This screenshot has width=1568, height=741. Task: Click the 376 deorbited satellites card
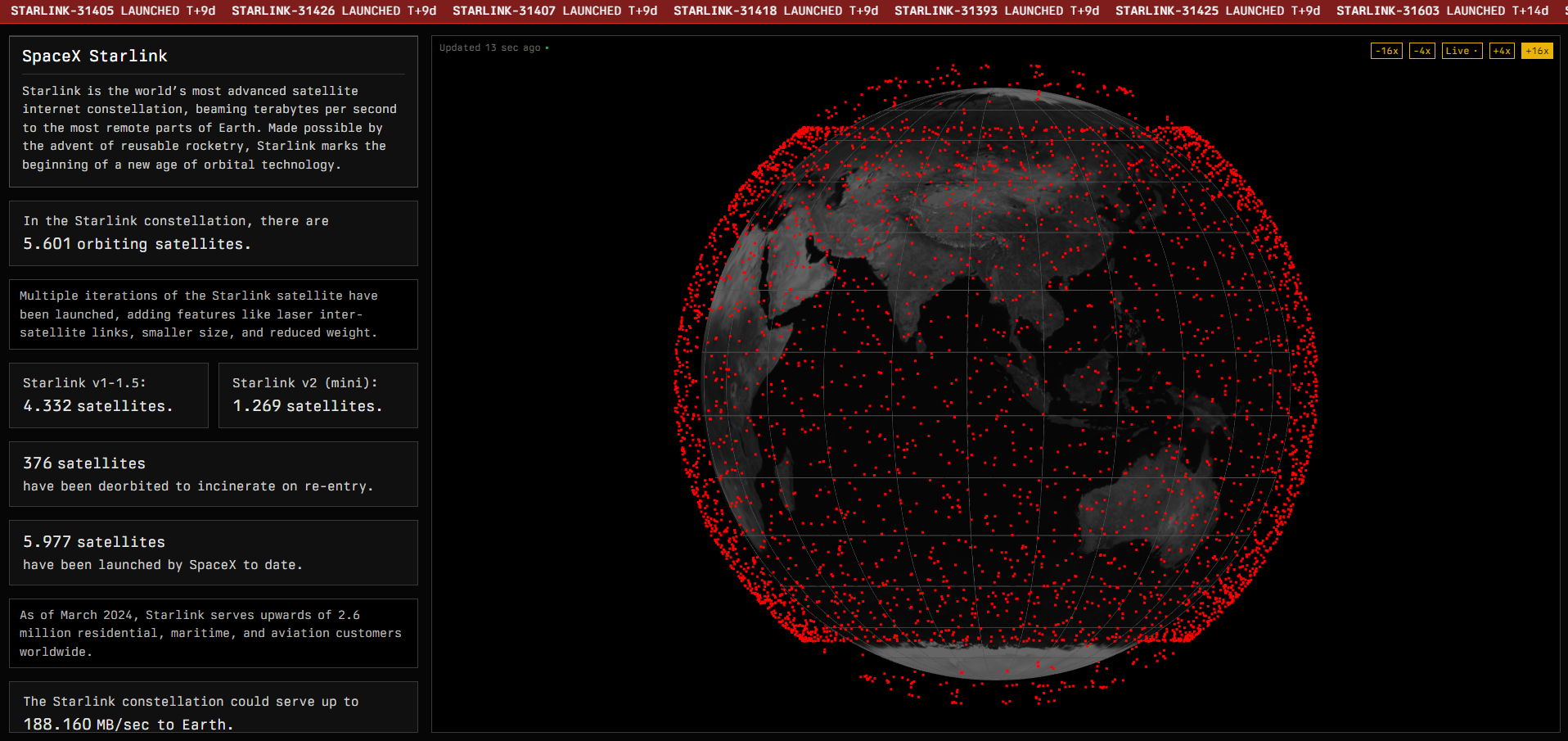click(x=213, y=474)
